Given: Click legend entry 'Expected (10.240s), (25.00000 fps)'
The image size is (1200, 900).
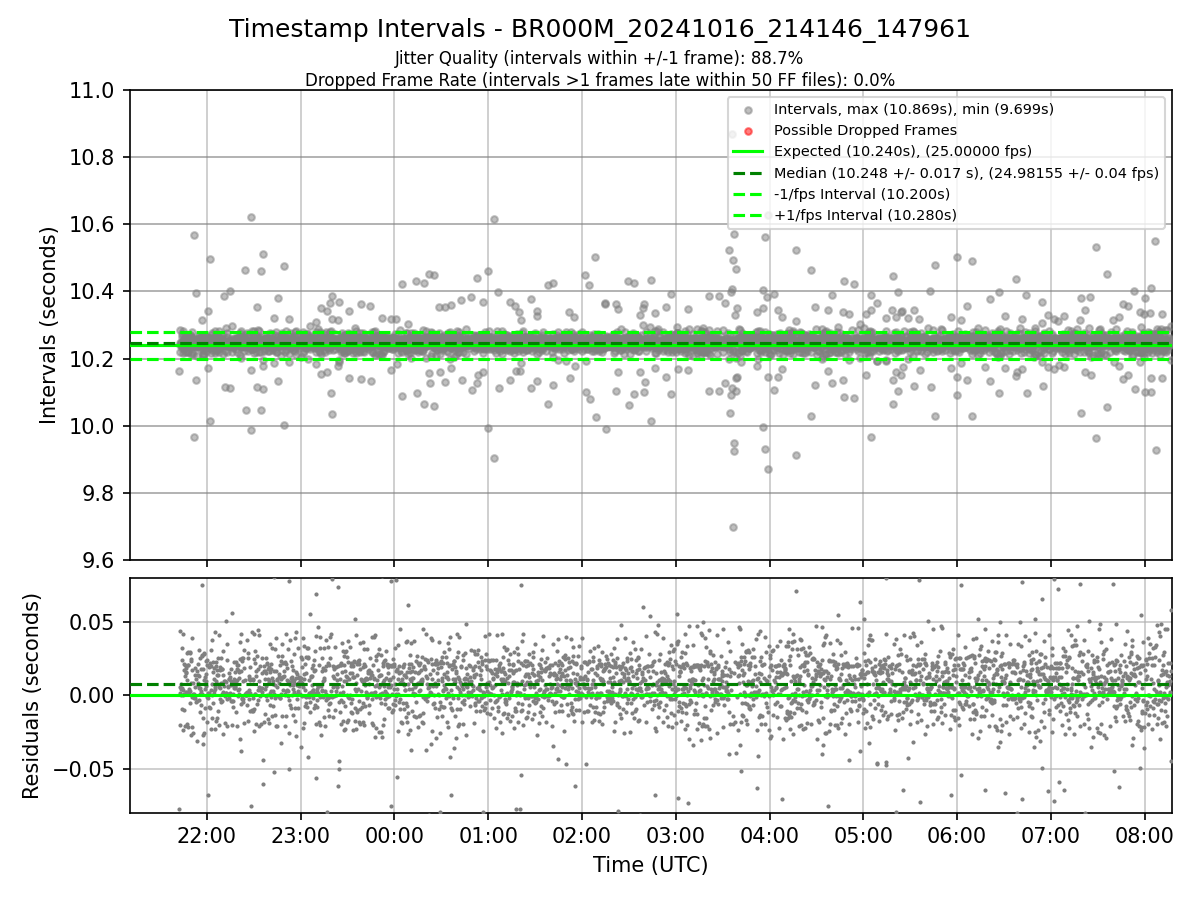Looking at the screenshot, I should click(903, 151).
